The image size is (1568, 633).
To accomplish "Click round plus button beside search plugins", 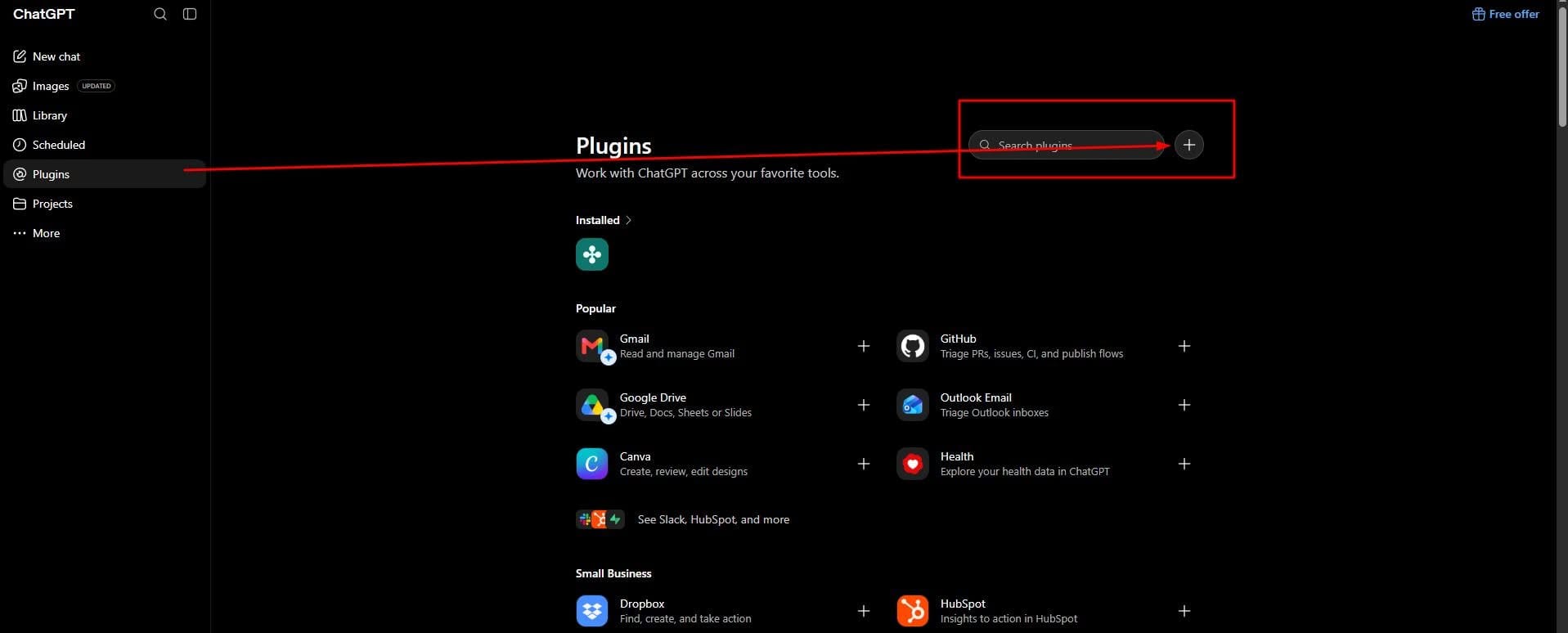I will click(1189, 145).
